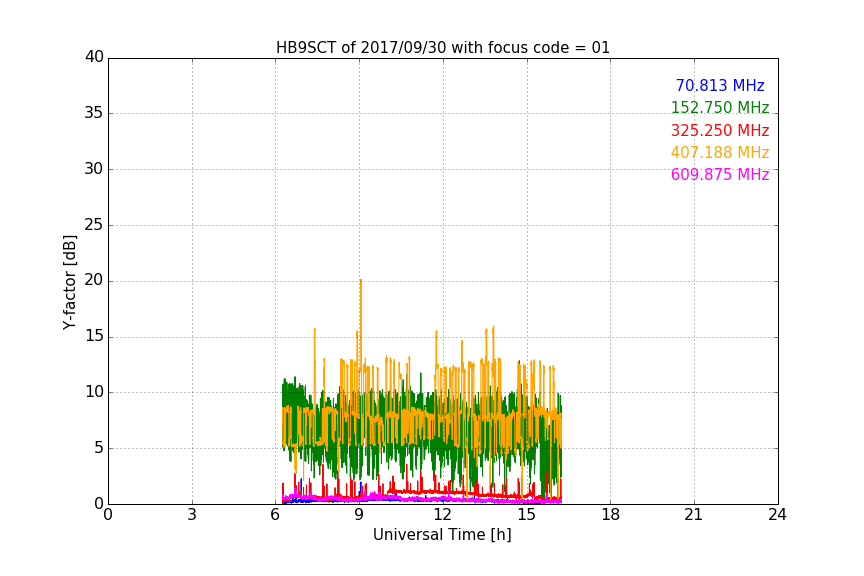Click the y-axis tick label 10

pyautogui.click(x=94, y=392)
